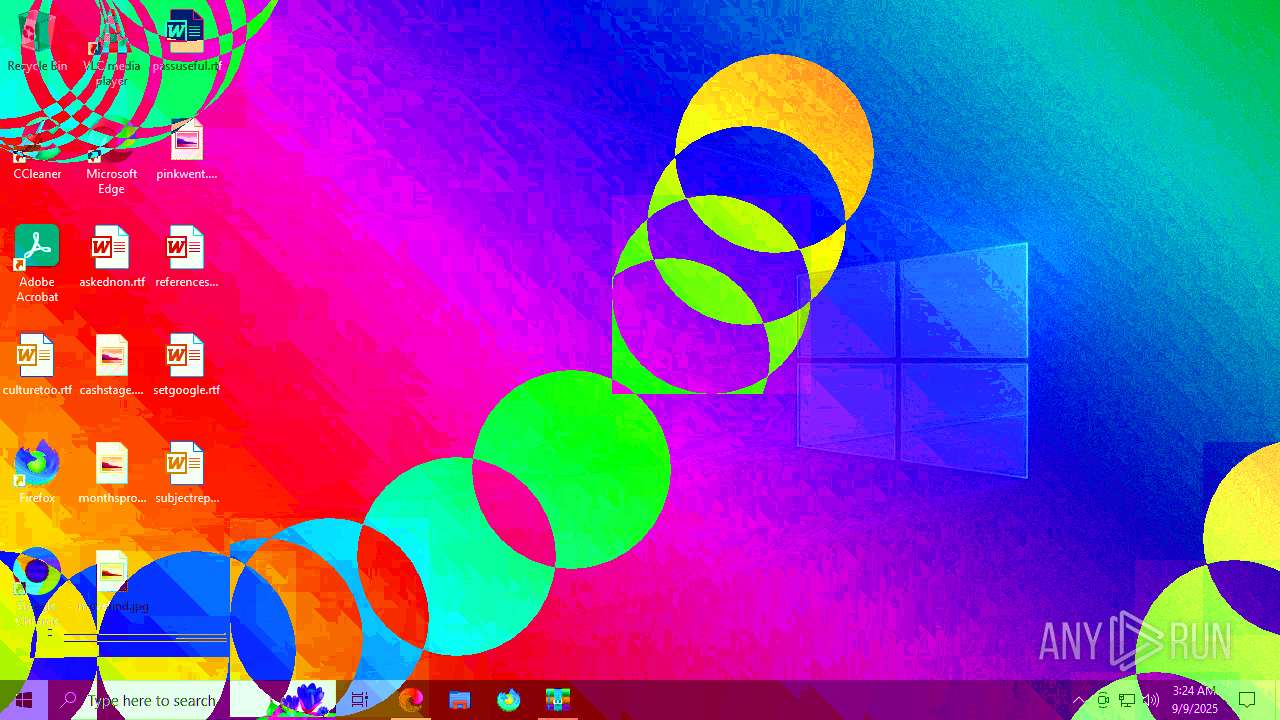The image size is (1280, 720).
Task: Select the subjectrep document icon
Action: [x=186, y=473]
